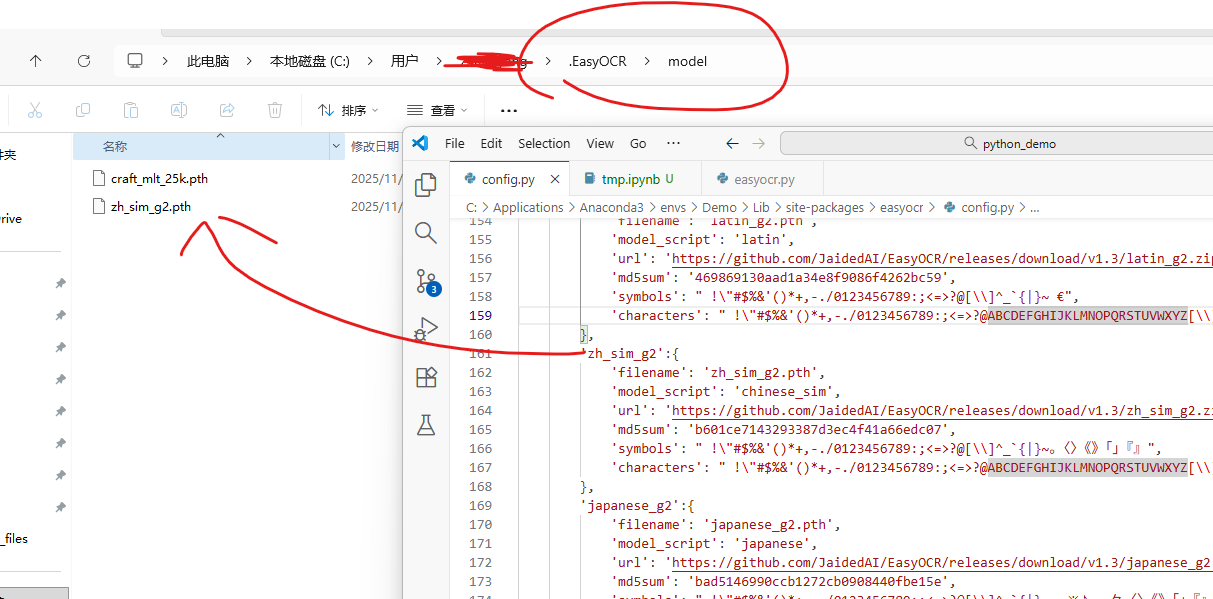Click the Rename icon in Explorer toolbar

click(x=179, y=110)
